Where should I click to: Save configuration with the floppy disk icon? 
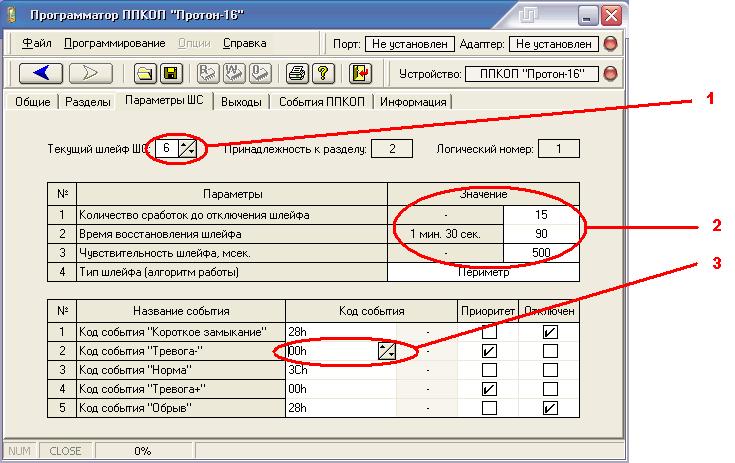coord(171,74)
